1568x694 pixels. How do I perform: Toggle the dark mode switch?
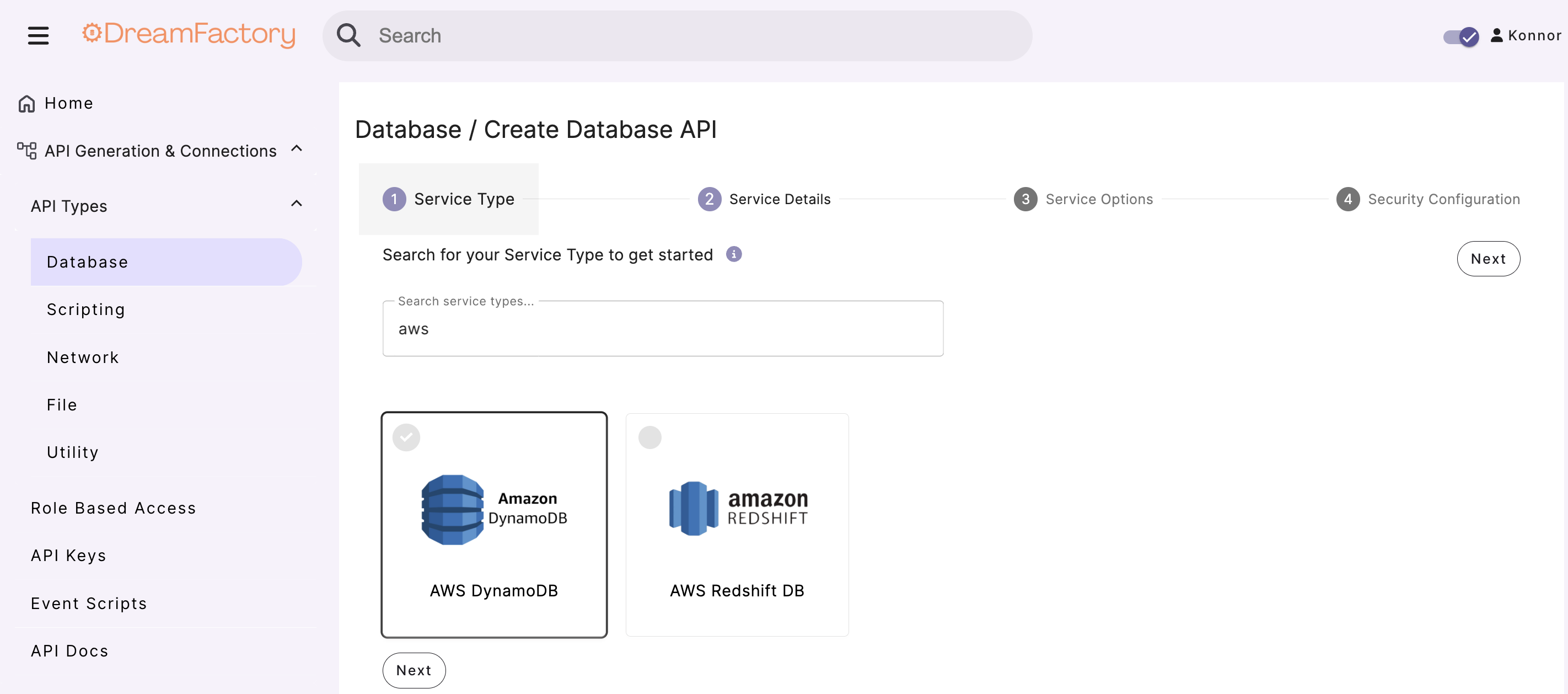coord(1461,36)
